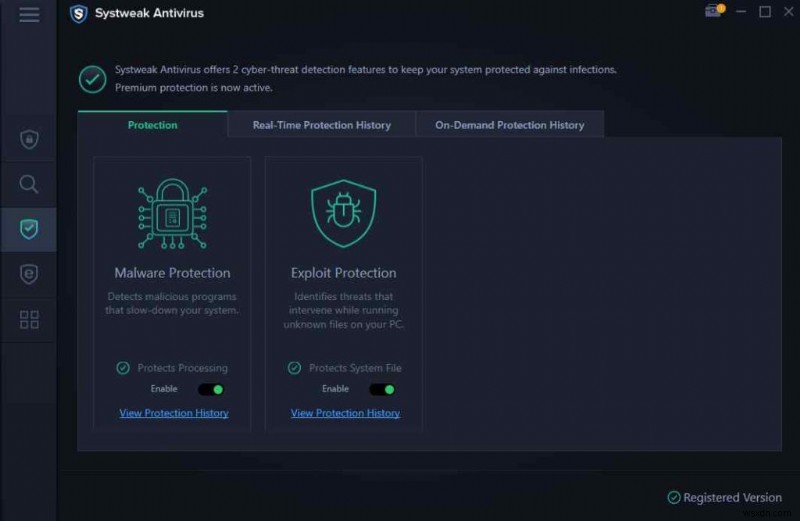Viewport: 800px width, 521px height.
Task: Select the shield checkmark protection sidebar icon
Action: click(x=29, y=229)
